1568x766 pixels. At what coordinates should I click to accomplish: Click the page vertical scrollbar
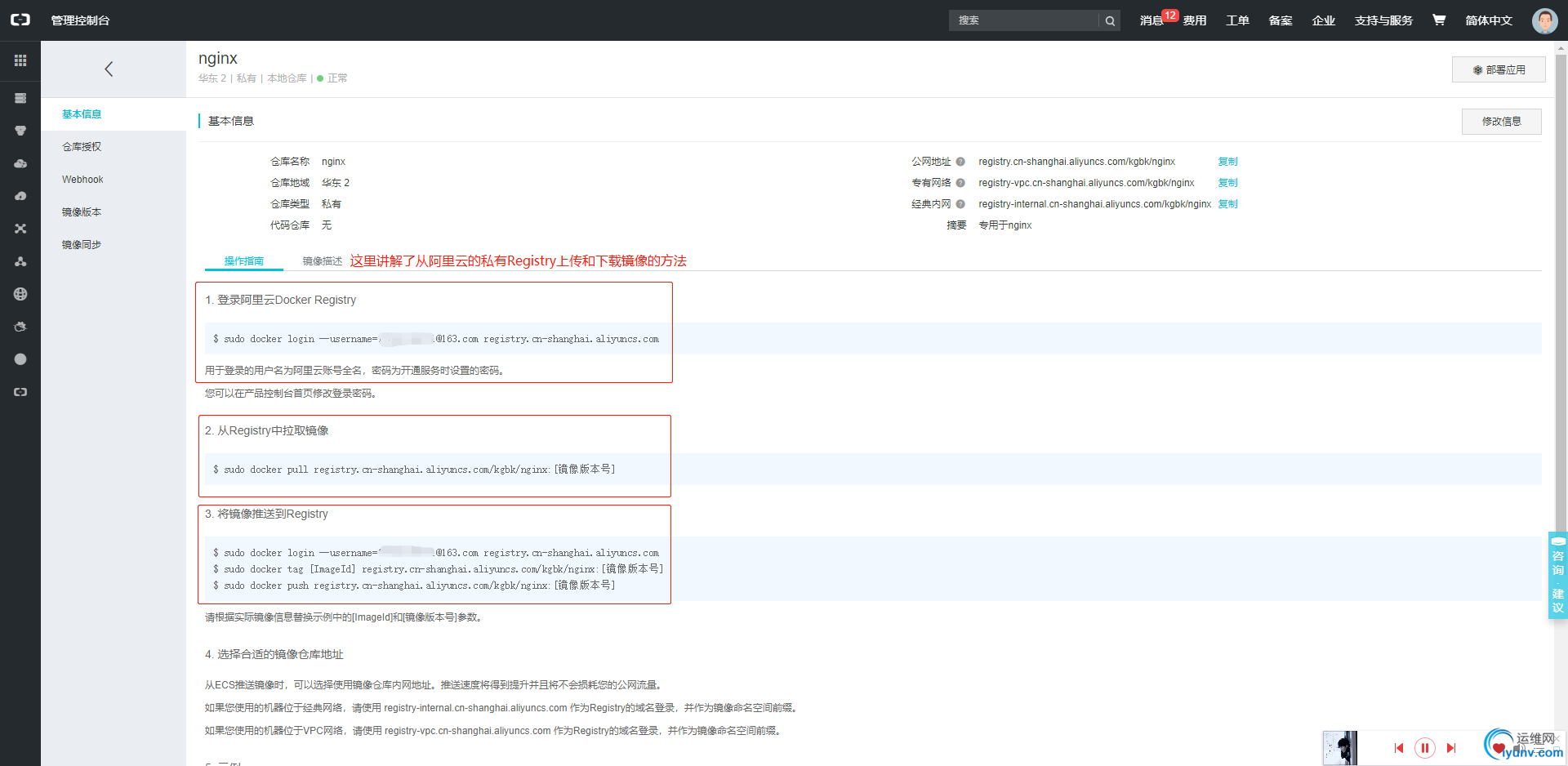pyautogui.click(x=1561, y=294)
